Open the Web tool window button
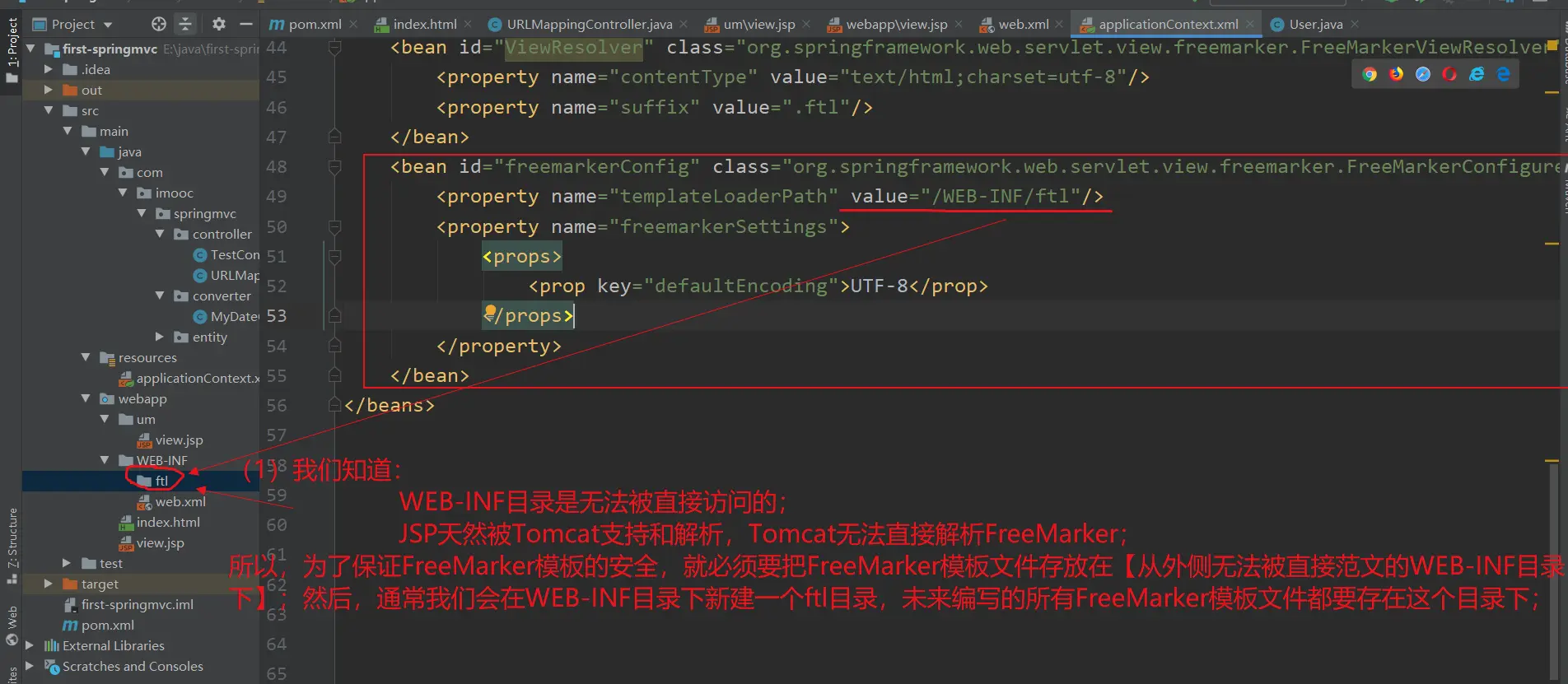 click(x=12, y=626)
